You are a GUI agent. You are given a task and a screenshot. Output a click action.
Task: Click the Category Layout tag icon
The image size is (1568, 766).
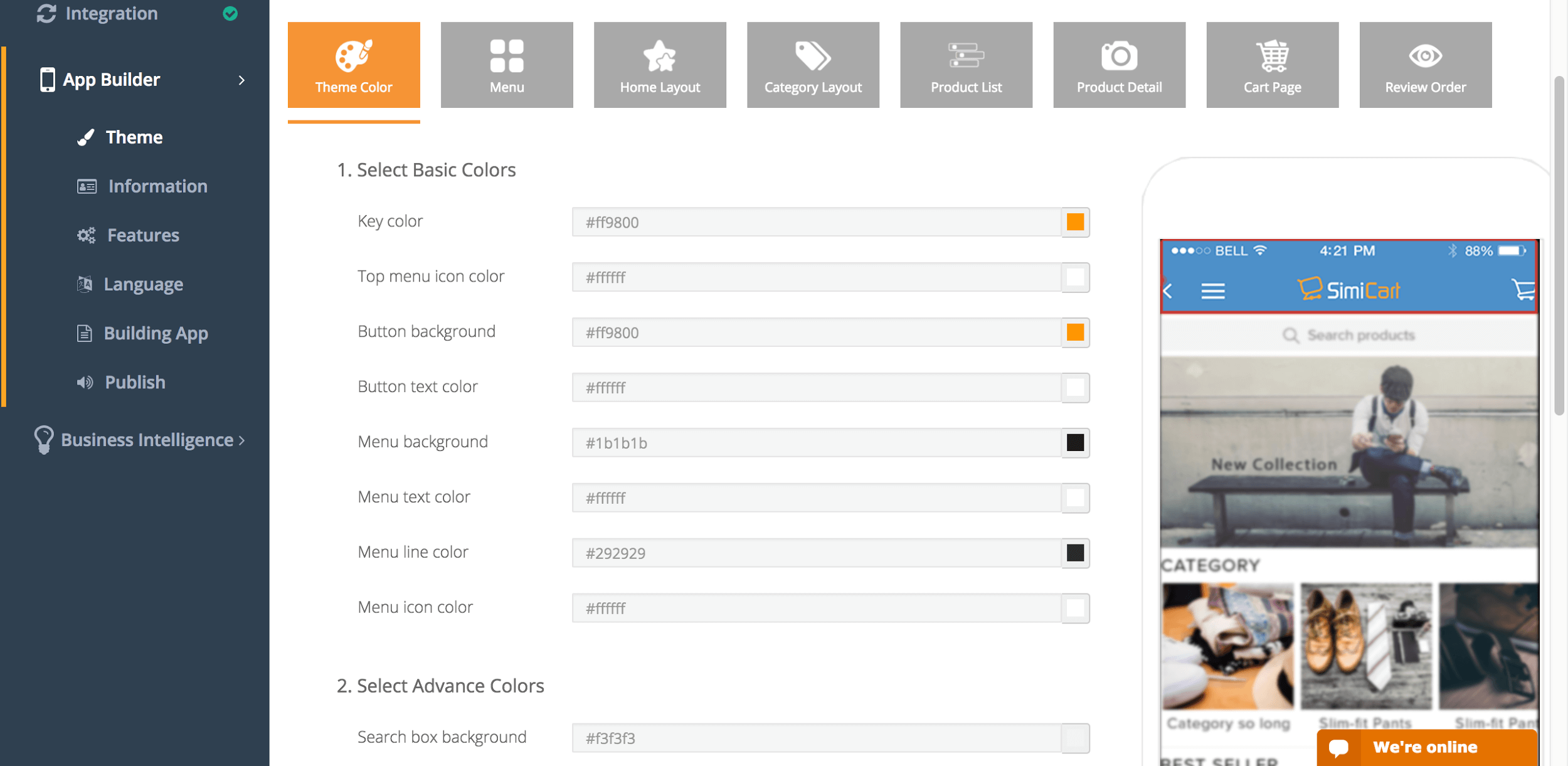[x=813, y=56]
